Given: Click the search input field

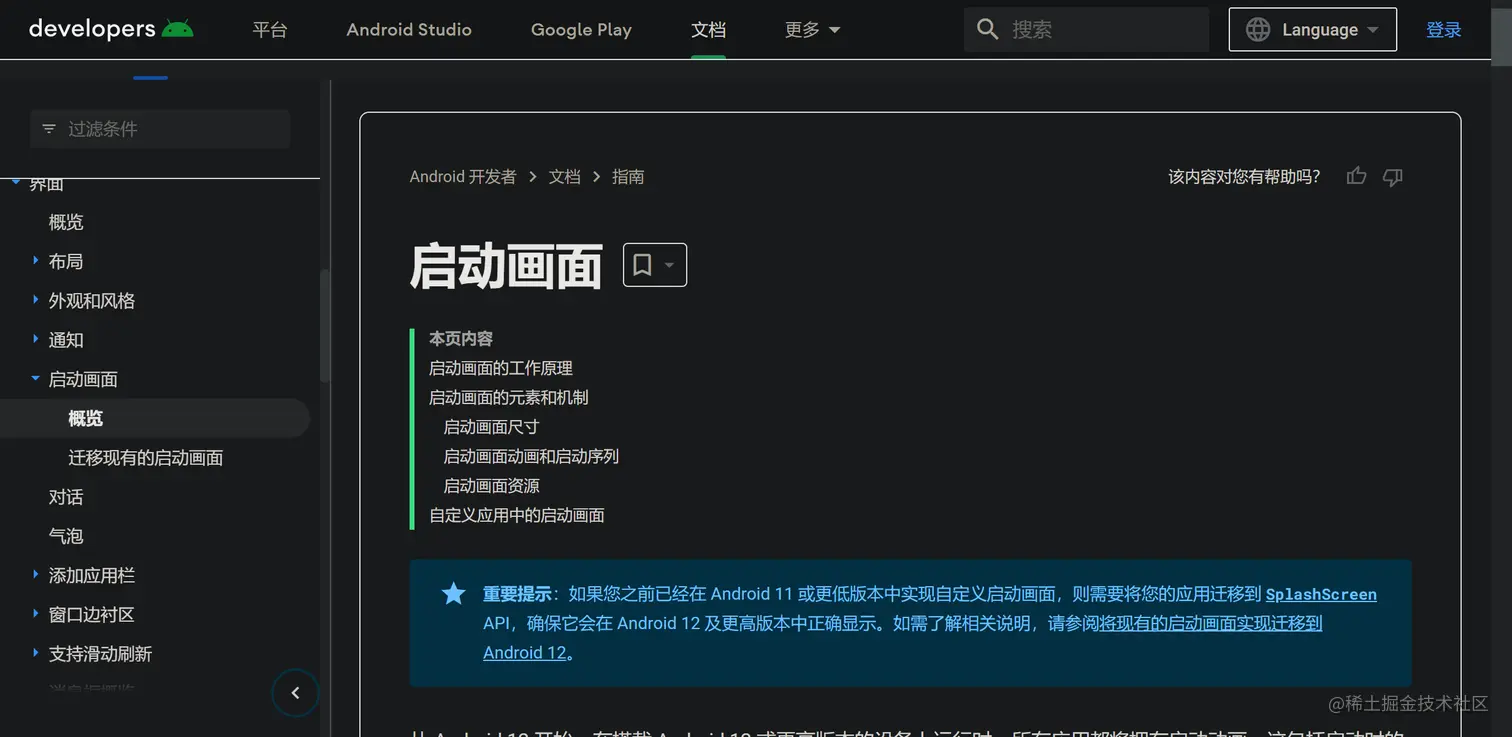Looking at the screenshot, I should 1087,30.
